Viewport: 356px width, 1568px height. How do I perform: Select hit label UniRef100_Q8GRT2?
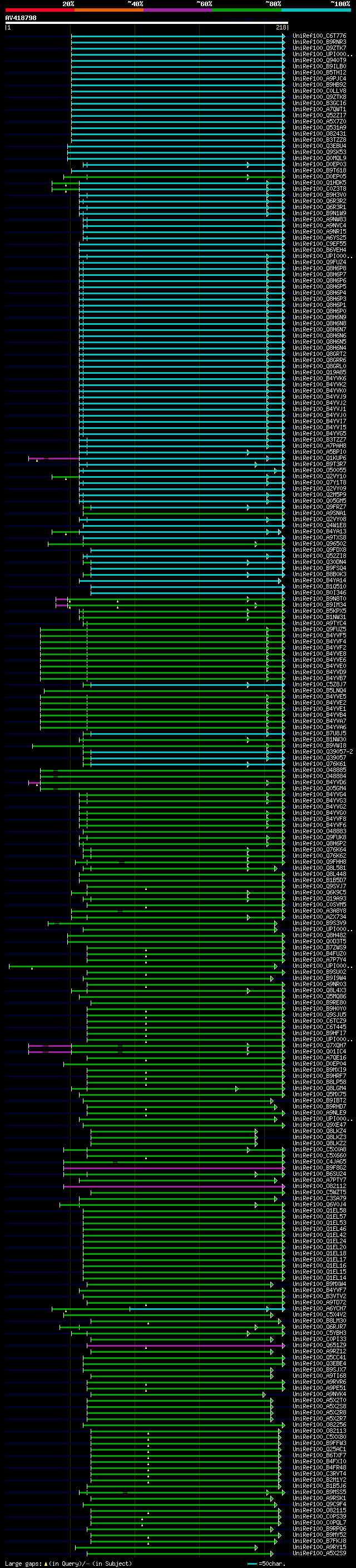coord(319,354)
